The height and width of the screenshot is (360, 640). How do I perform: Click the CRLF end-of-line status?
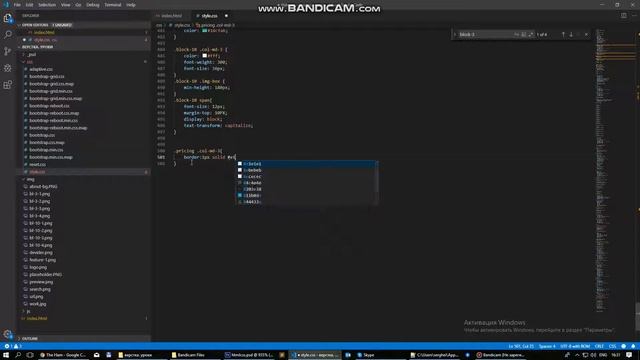(x=599, y=346)
